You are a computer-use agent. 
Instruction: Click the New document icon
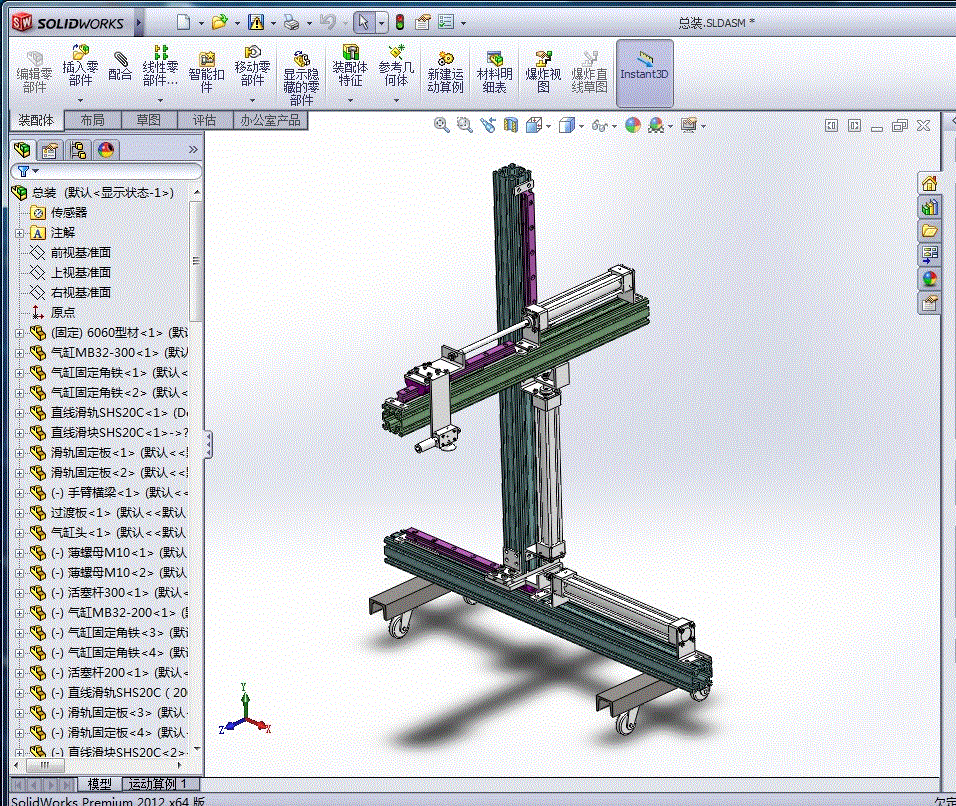184,23
